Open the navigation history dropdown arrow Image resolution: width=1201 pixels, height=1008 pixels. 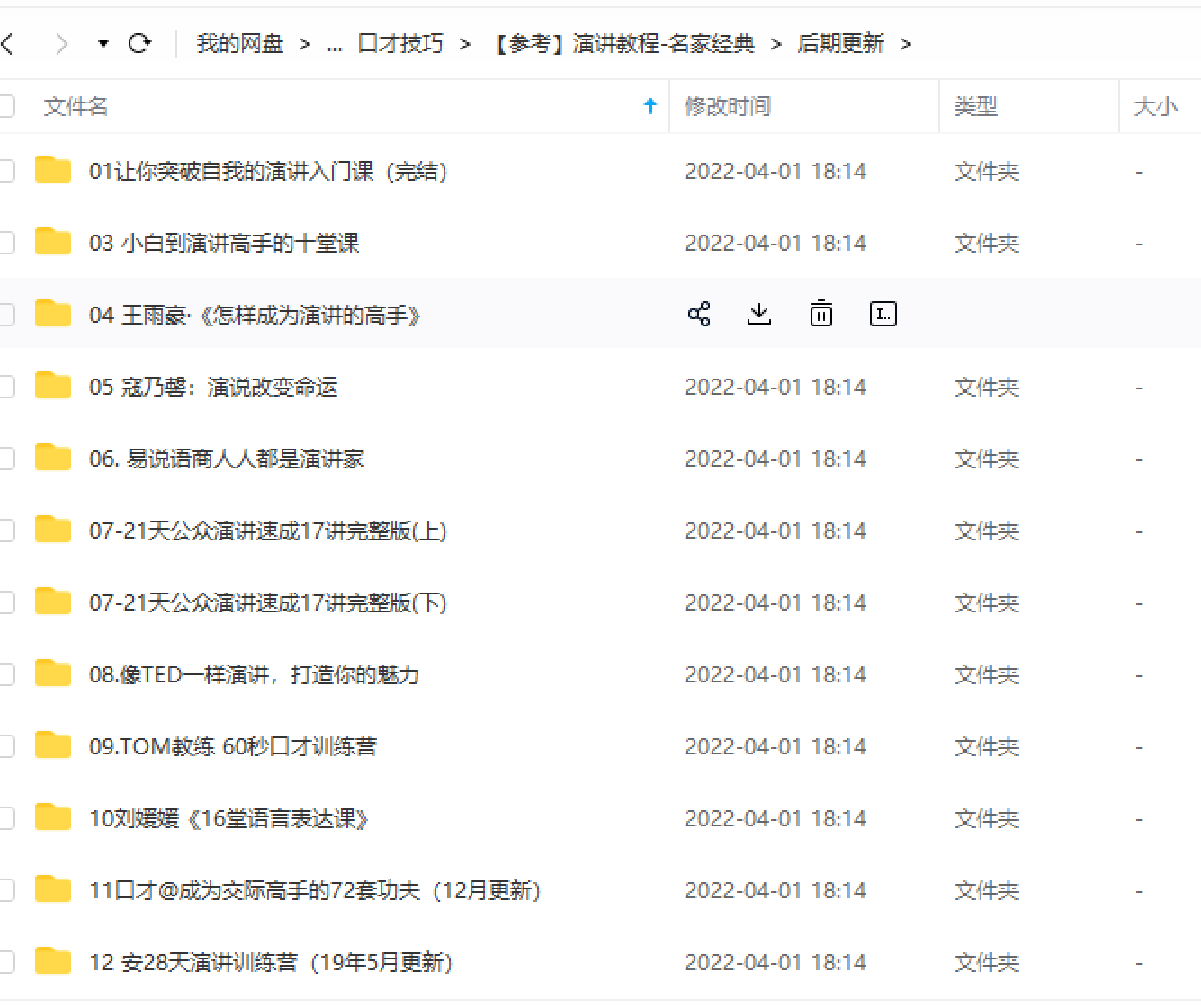[103, 43]
